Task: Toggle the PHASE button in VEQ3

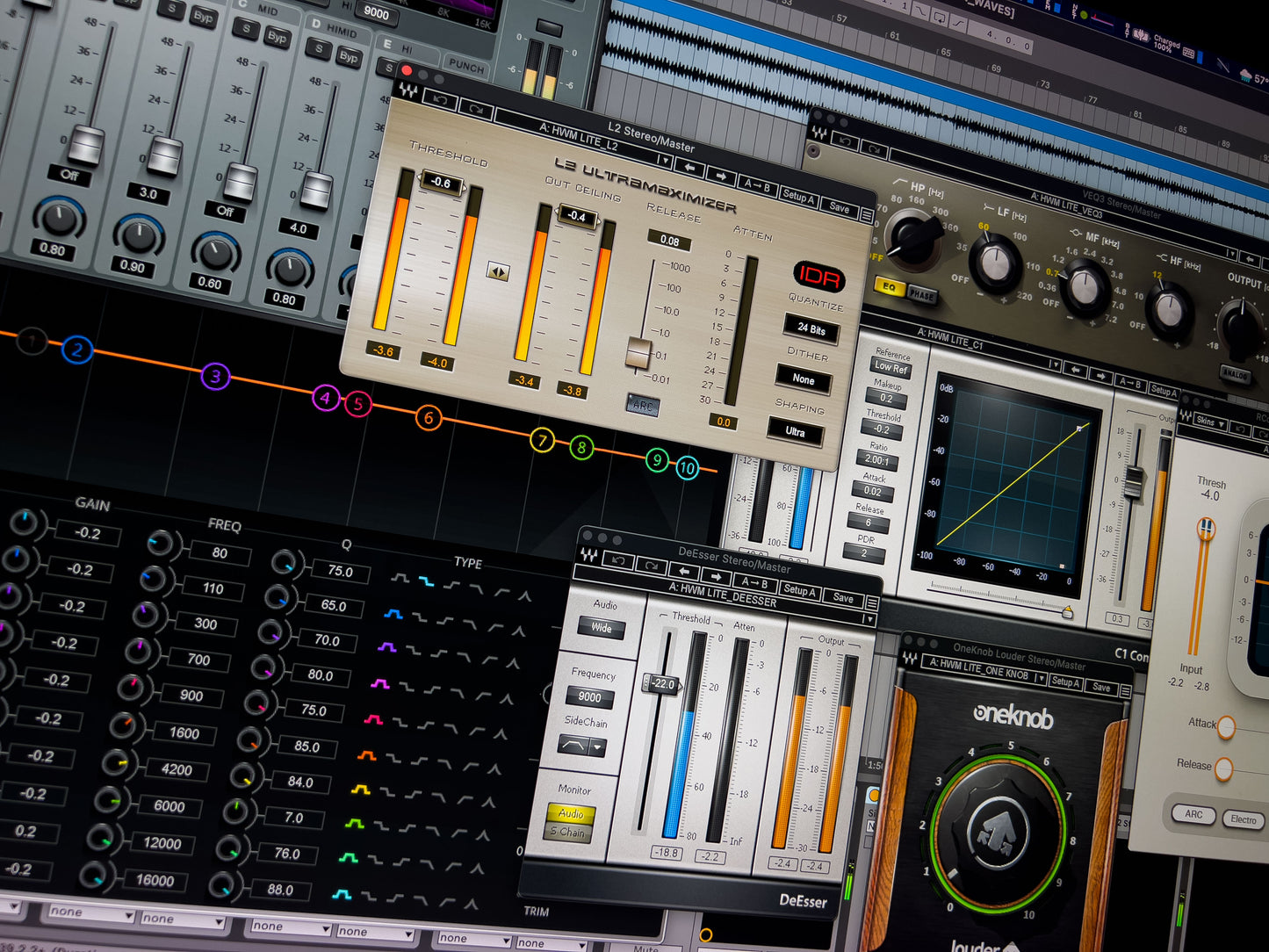Action: 921,294
